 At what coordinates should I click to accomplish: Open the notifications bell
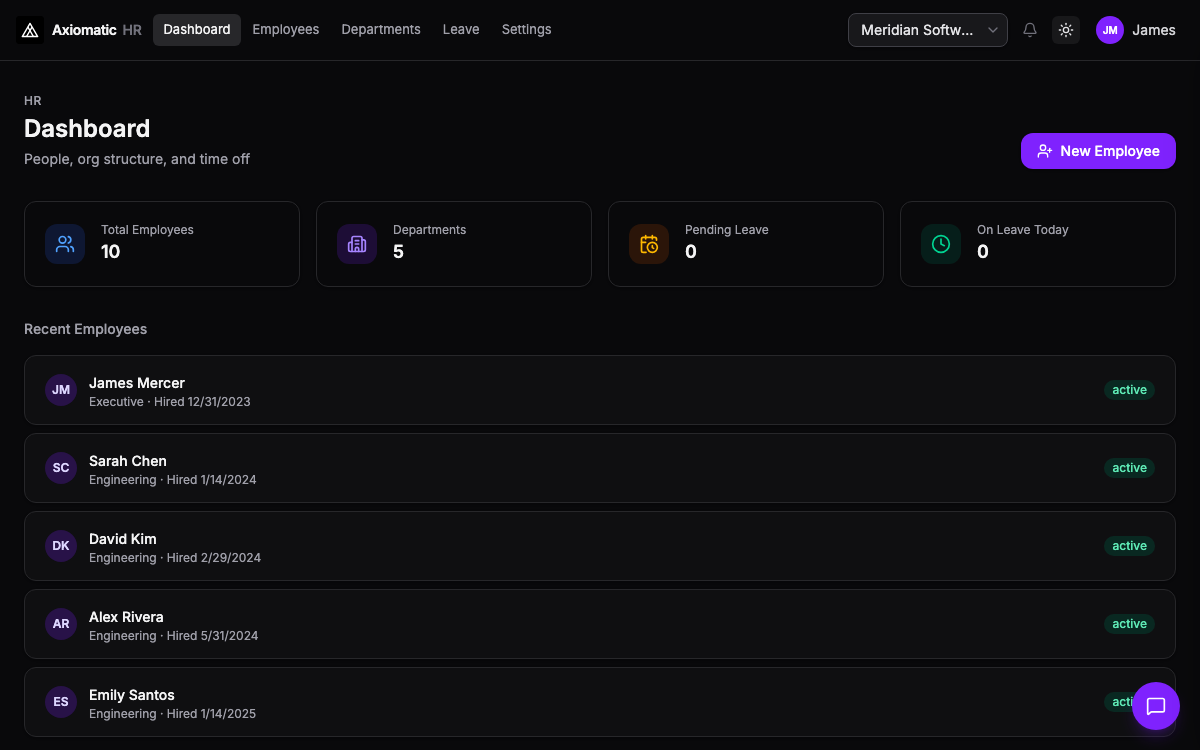(1030, 30)
